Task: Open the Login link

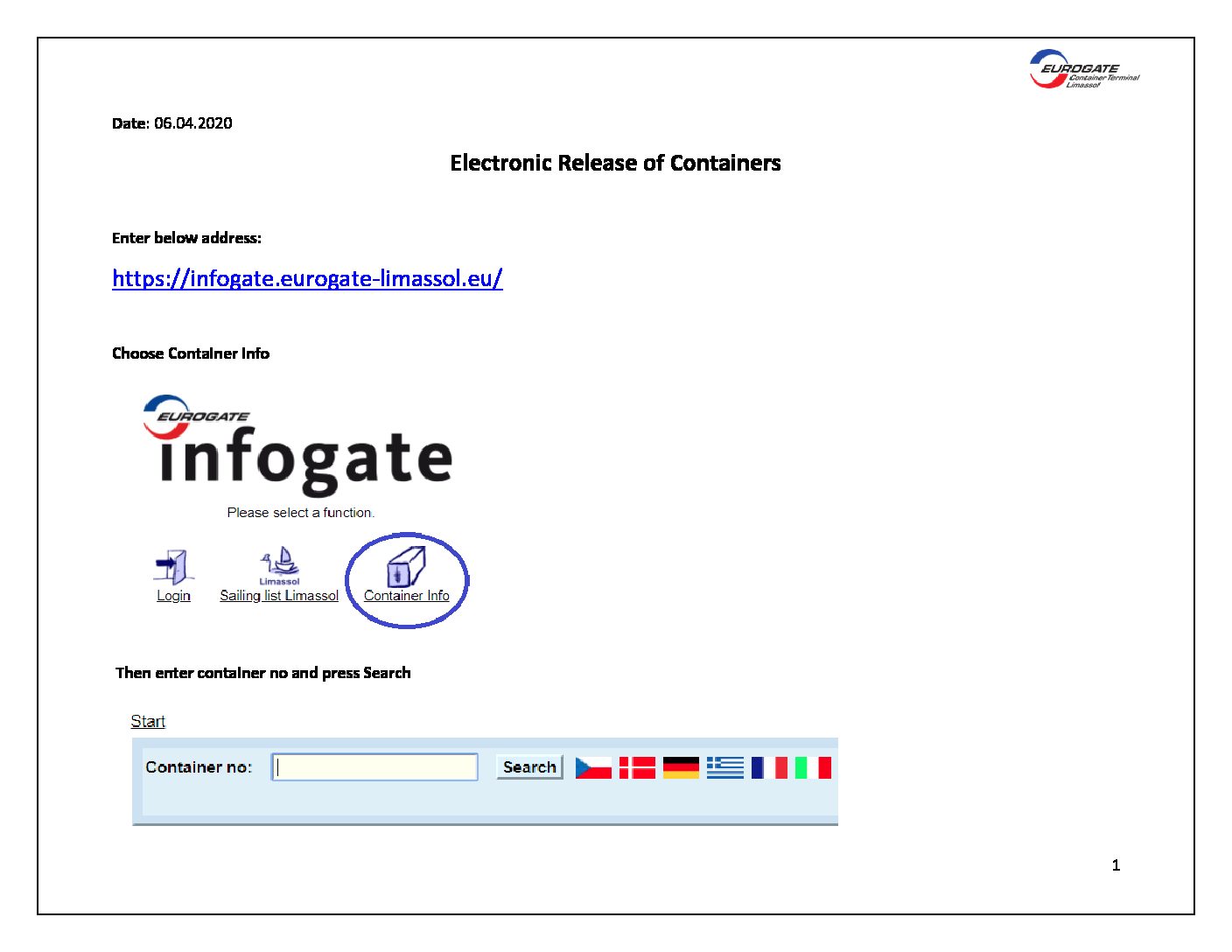Action: pyautogui.click(x=173, y=596)
